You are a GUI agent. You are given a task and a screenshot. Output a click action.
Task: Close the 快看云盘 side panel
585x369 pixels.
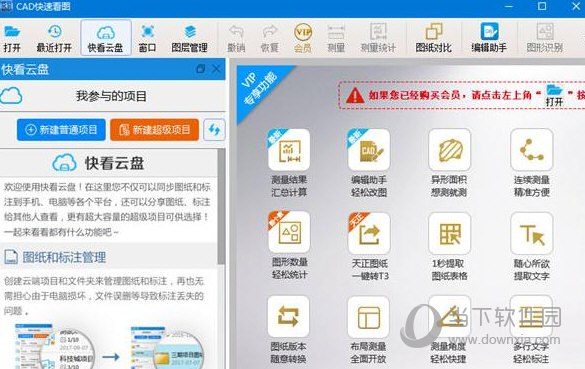pyautogui.click(x=216, y=69)
